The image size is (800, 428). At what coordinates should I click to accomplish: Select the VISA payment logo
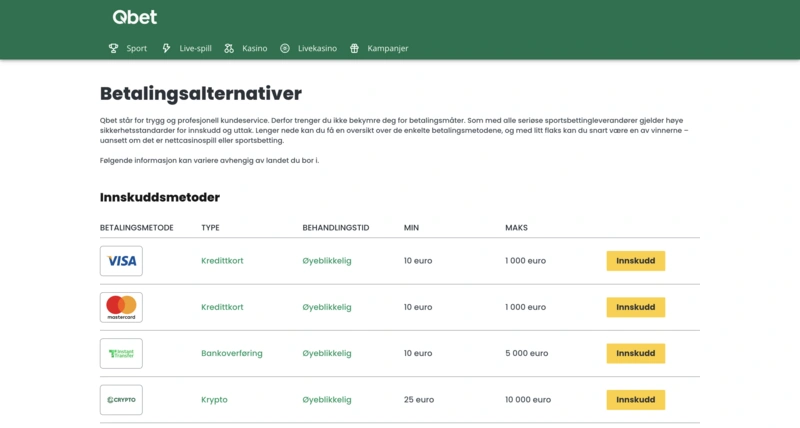[121, 261]
